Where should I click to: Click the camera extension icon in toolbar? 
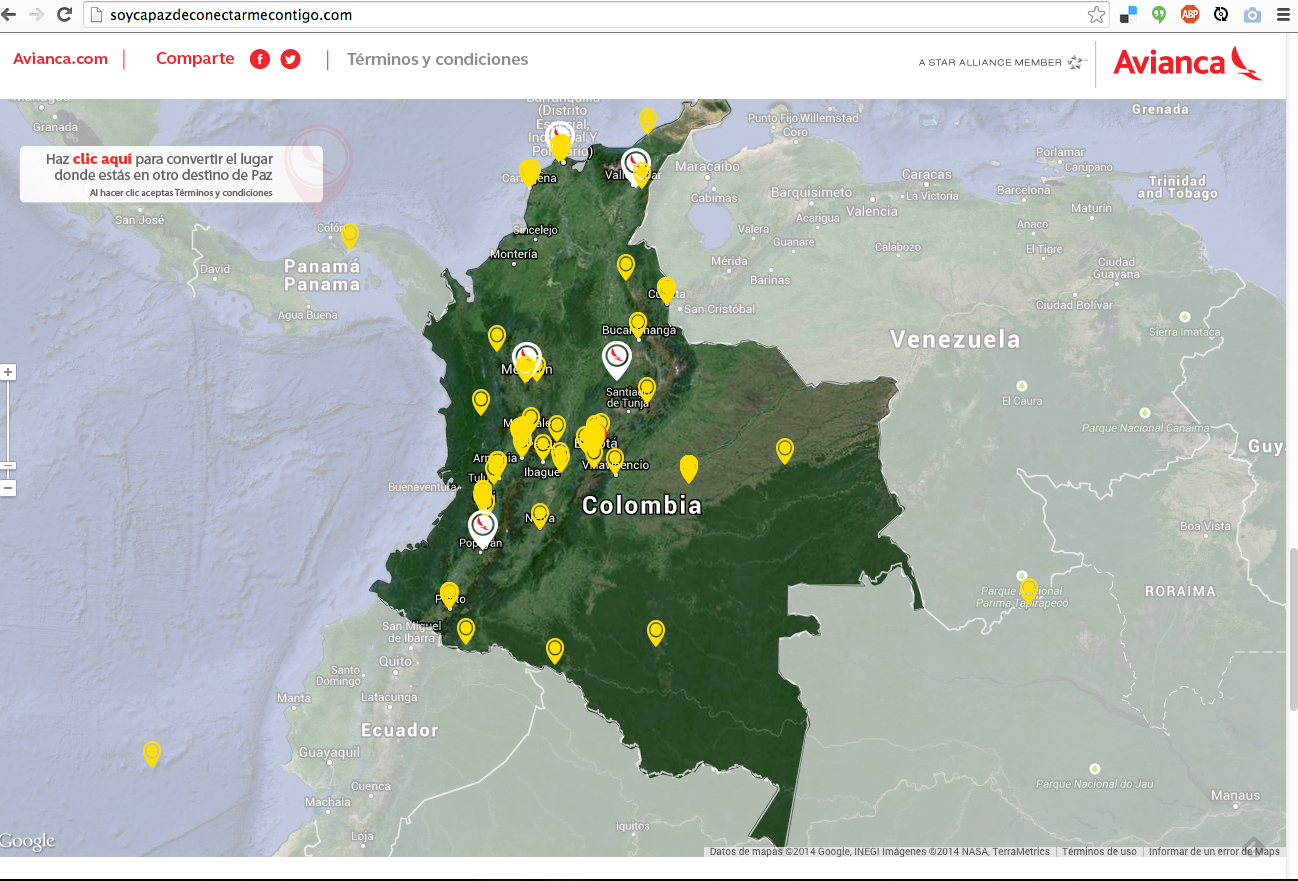pyautogui.click(x=1251, y=15)
